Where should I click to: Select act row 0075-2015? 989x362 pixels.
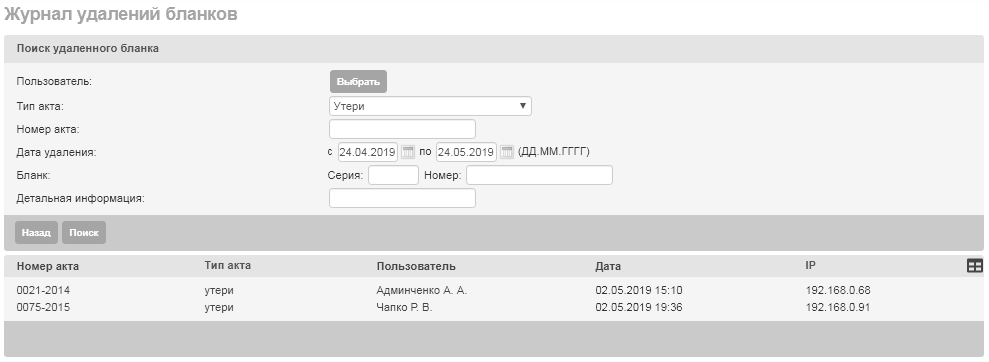(x=493, y=308)
